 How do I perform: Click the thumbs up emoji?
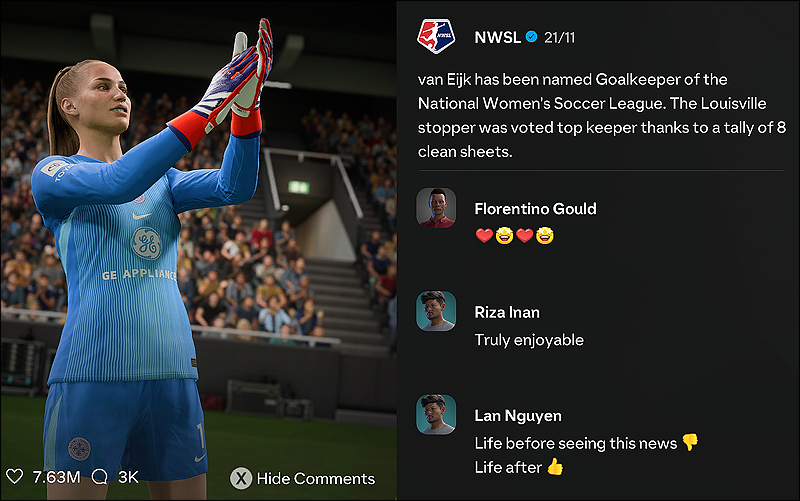tap(555, 466)
